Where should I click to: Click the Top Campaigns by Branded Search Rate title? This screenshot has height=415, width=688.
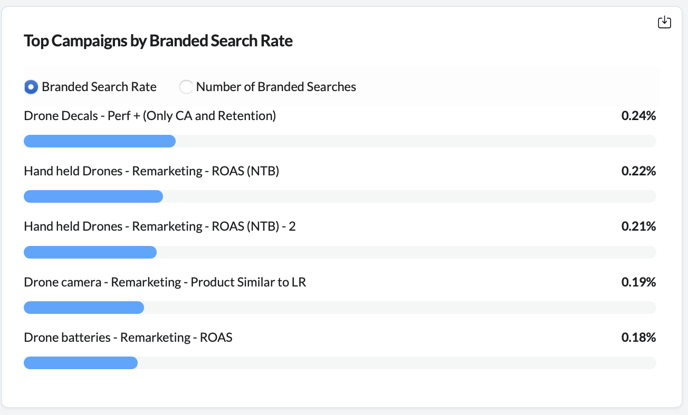tap(158, 41)
